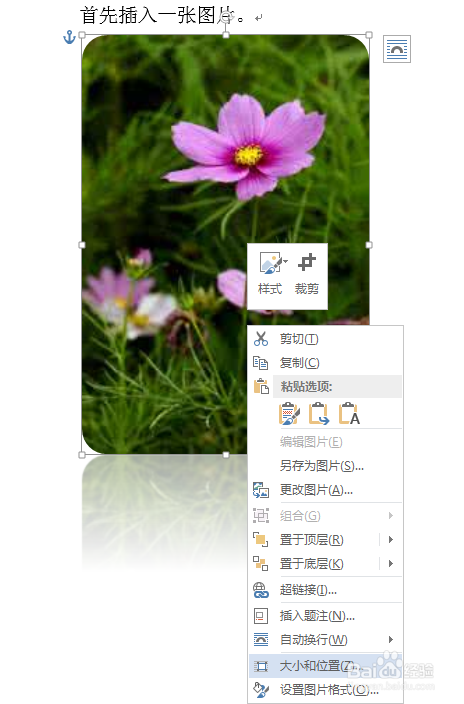
Task: Select the 裁剪 crop tool
Action: (307, 274)
